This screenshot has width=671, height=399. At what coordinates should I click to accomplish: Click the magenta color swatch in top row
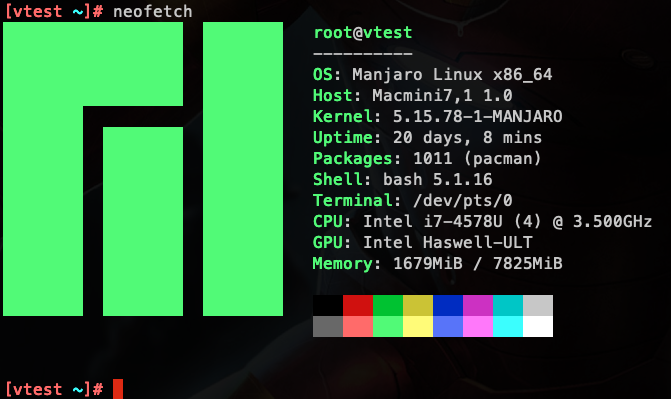pyautogui.click(x=478, y=305)
